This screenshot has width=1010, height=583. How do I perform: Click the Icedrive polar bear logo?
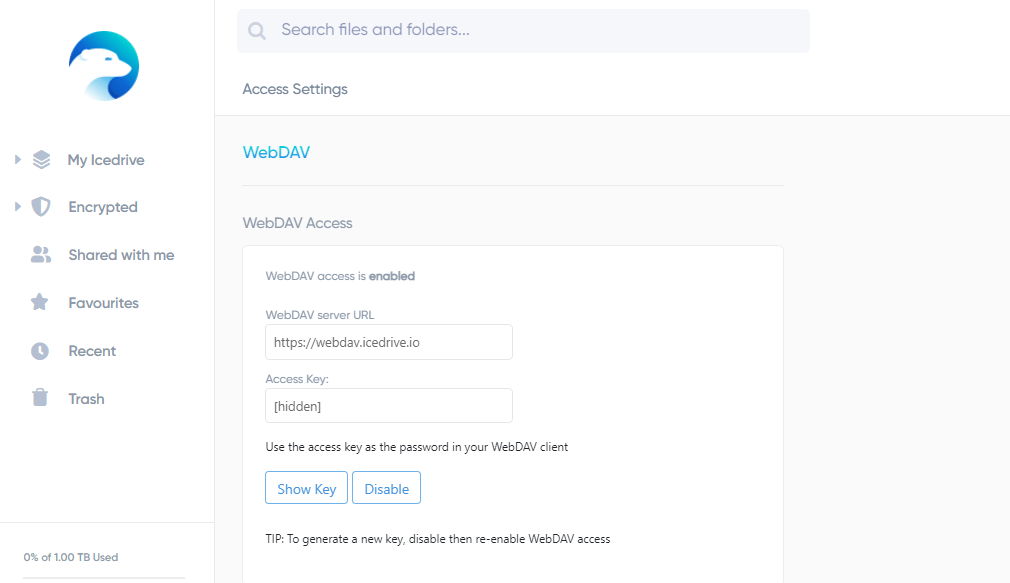[104, 66]
